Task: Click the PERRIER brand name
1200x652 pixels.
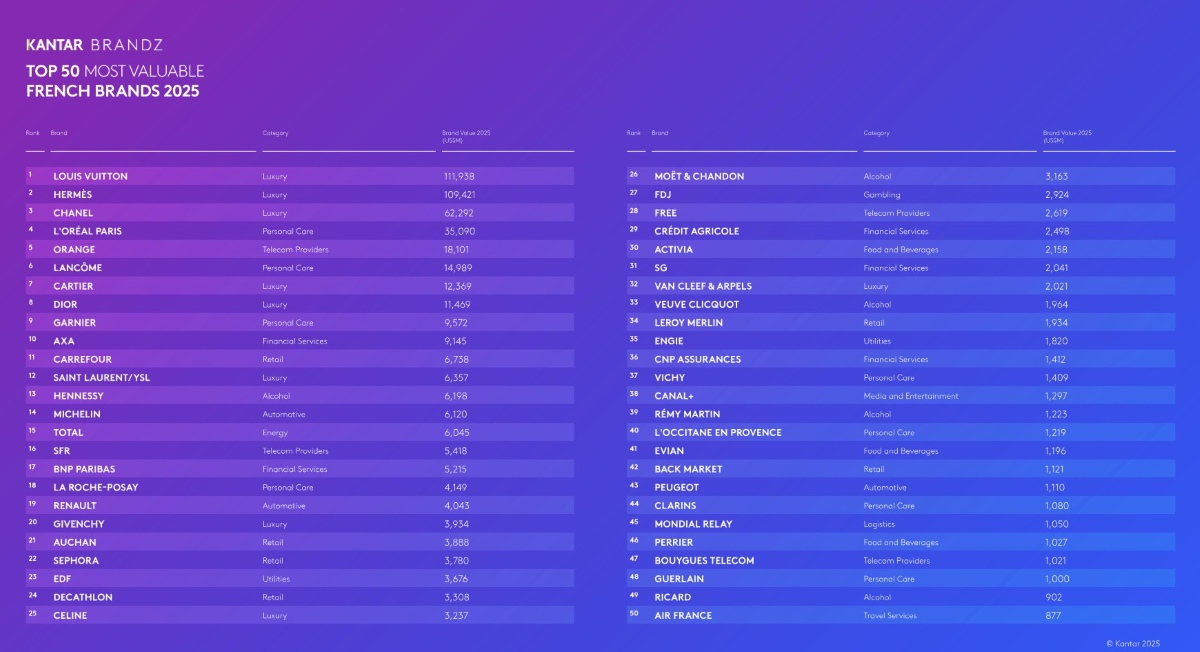Action: coord(674,542)
